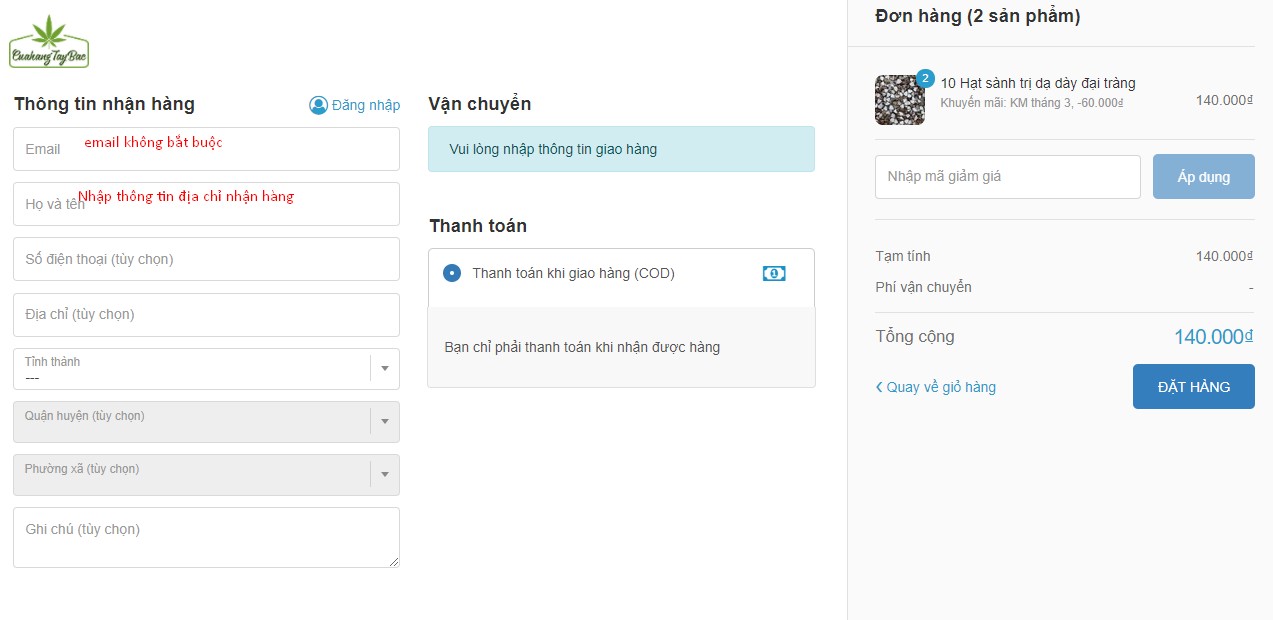Click the back chevron near Quay về giỏ hàng
Viewport: 1273px width, 620px height.
tap(879, 387)
